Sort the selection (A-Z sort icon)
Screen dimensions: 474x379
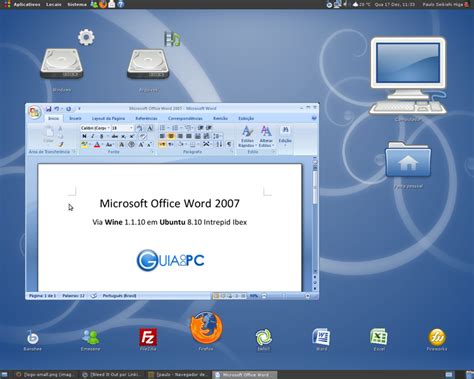[x=219, y=144]
